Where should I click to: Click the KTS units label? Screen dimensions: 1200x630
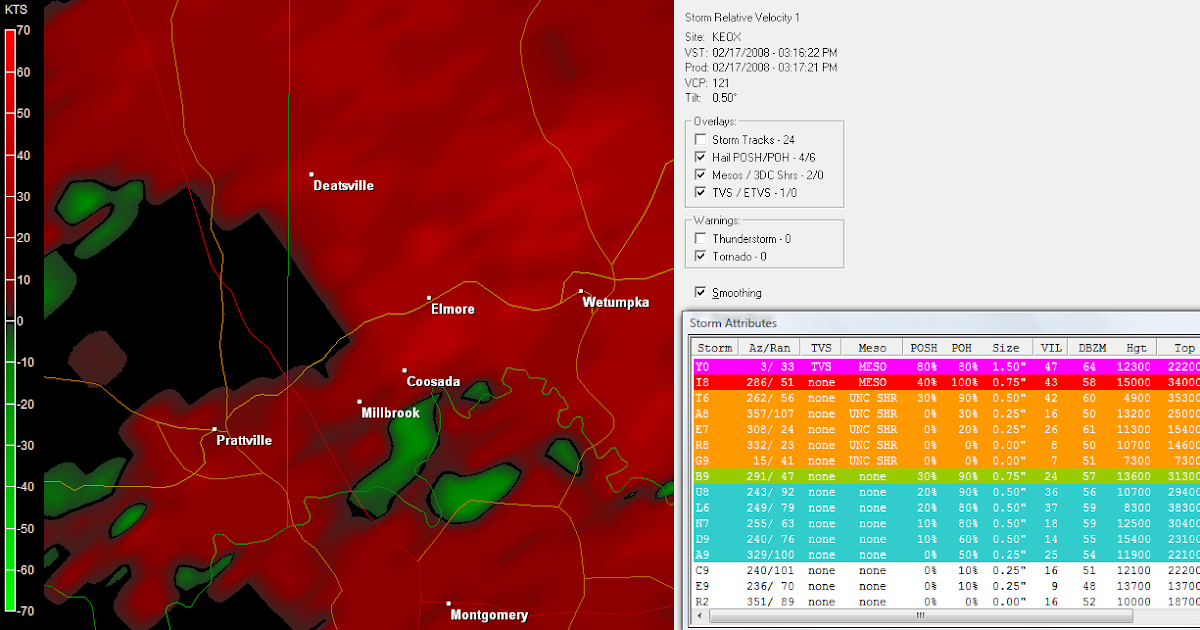point(15,9)
